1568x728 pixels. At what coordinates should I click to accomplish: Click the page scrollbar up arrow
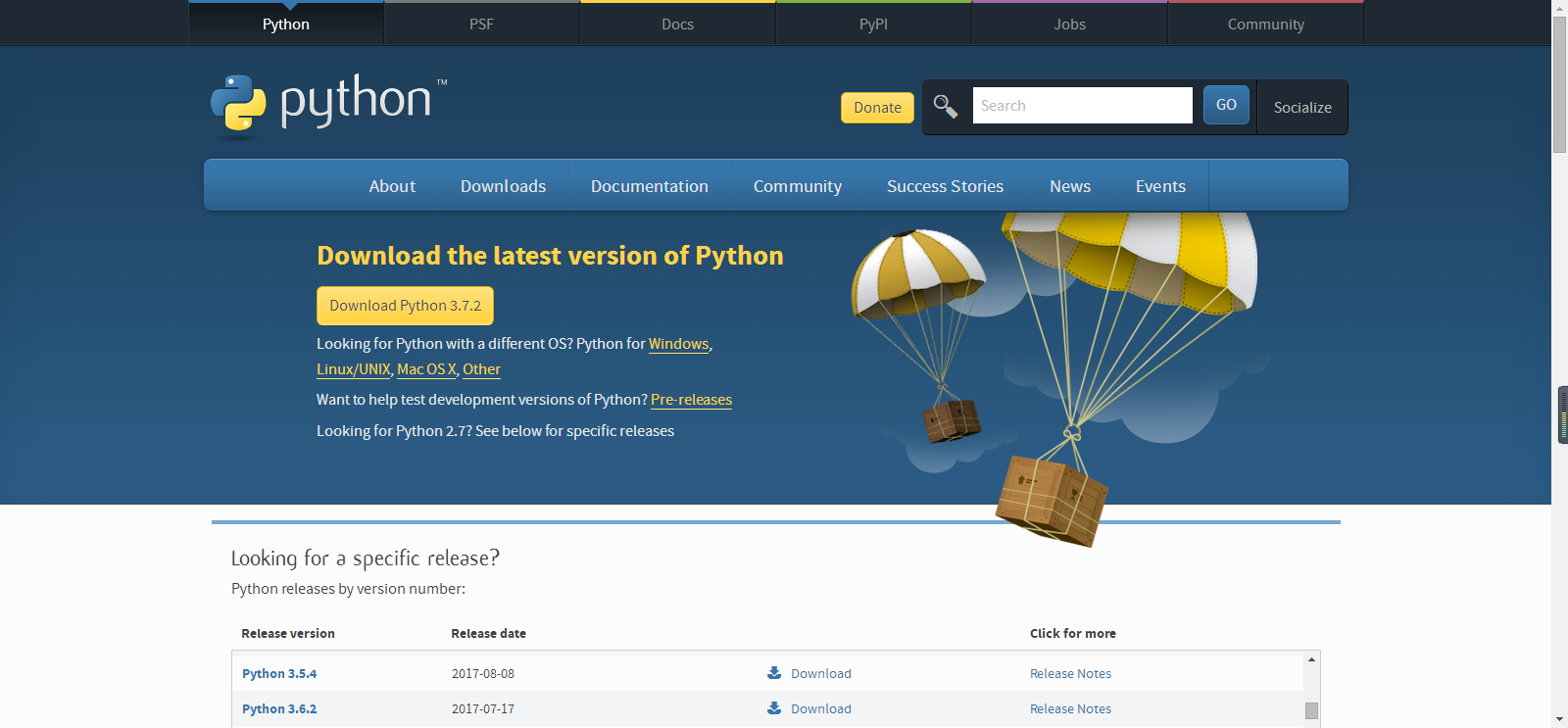pos(1559,8)
